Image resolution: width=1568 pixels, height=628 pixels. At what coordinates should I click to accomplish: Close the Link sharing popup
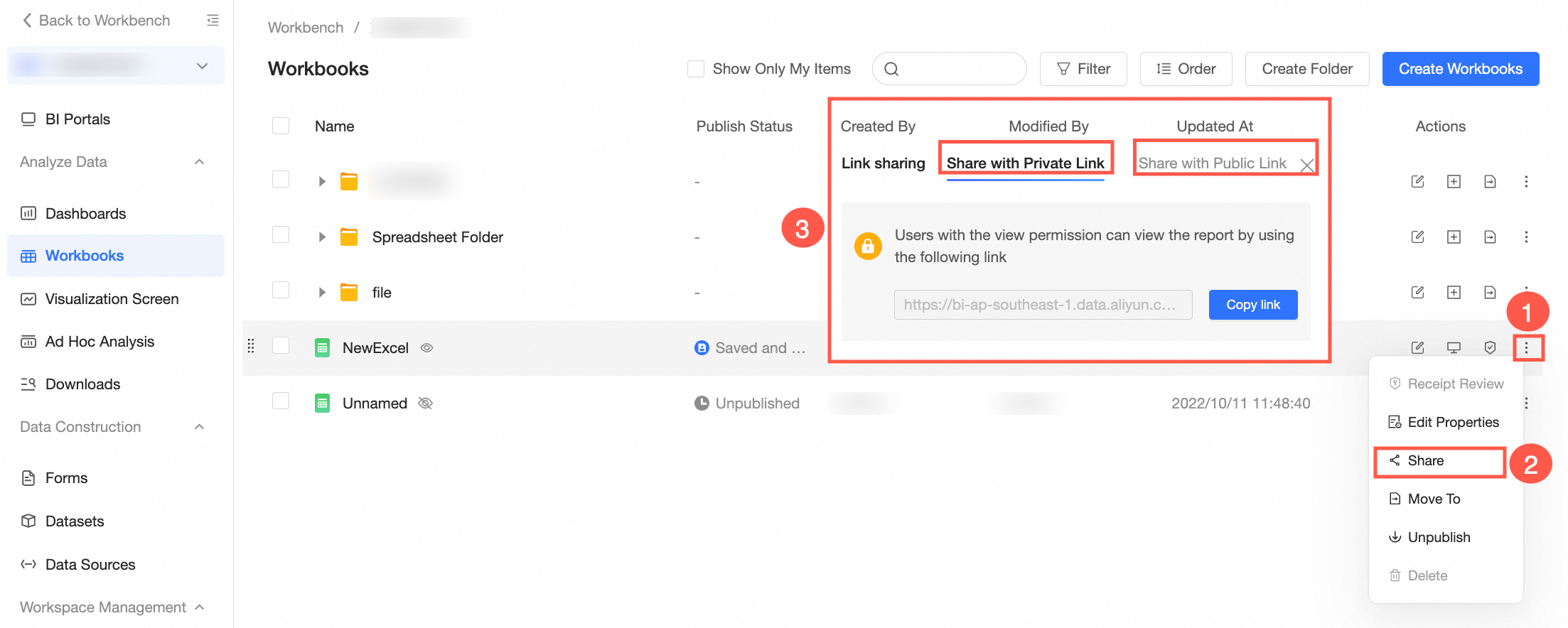pyautogui.click(x=1306, y=166)
